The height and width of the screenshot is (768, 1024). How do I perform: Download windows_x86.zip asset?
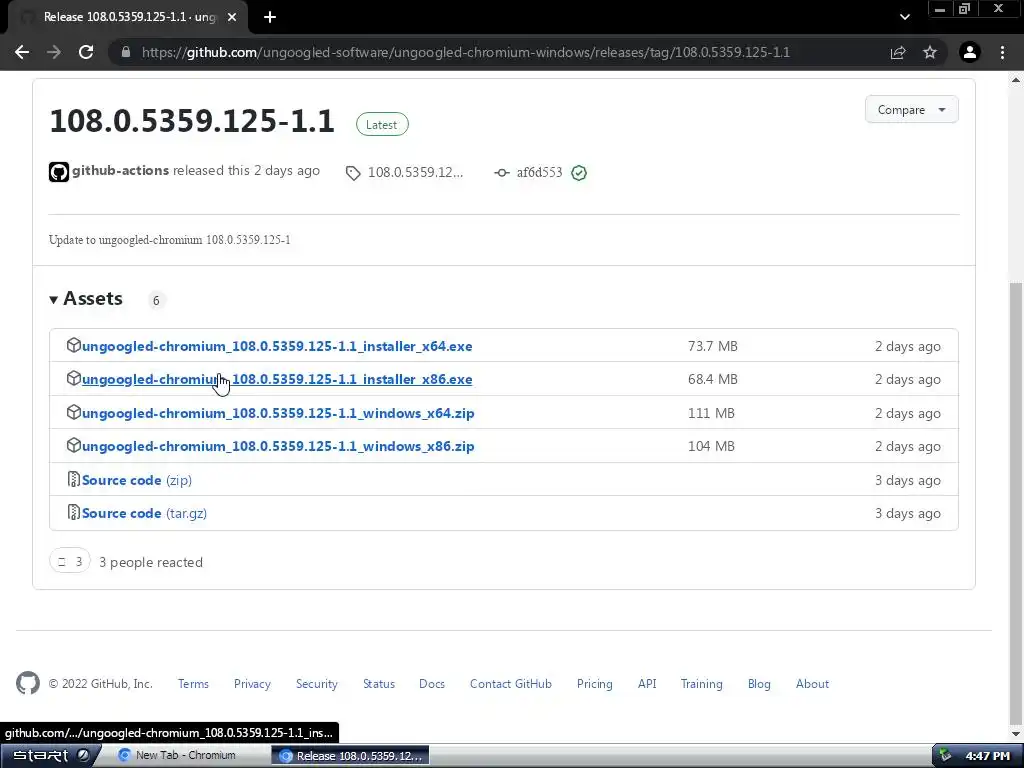click(x=278, y=447)
